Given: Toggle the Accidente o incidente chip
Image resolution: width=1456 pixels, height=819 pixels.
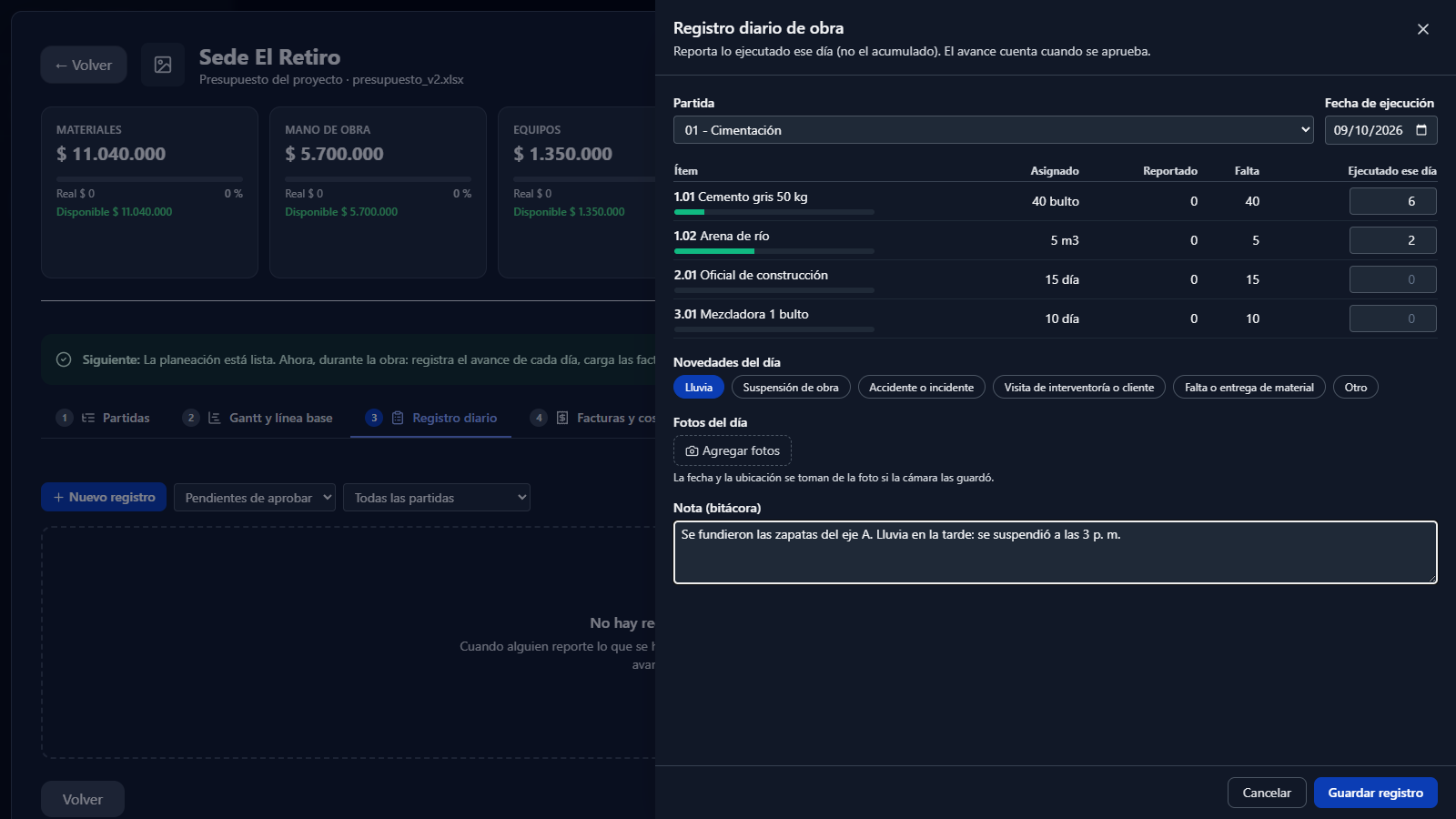Looking at the screenshot, I should point(922,387).
